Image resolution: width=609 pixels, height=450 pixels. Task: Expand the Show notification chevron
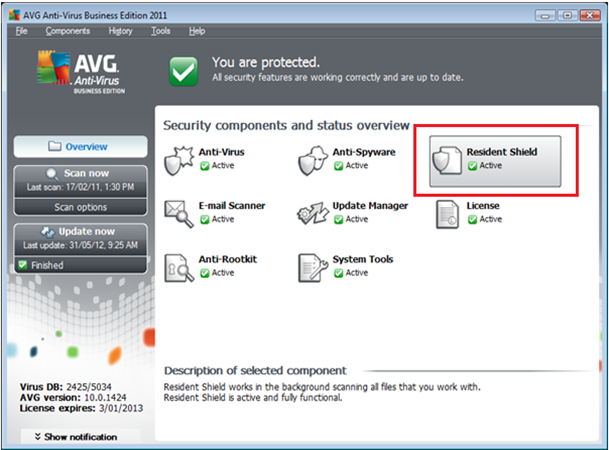click(38, 436)
